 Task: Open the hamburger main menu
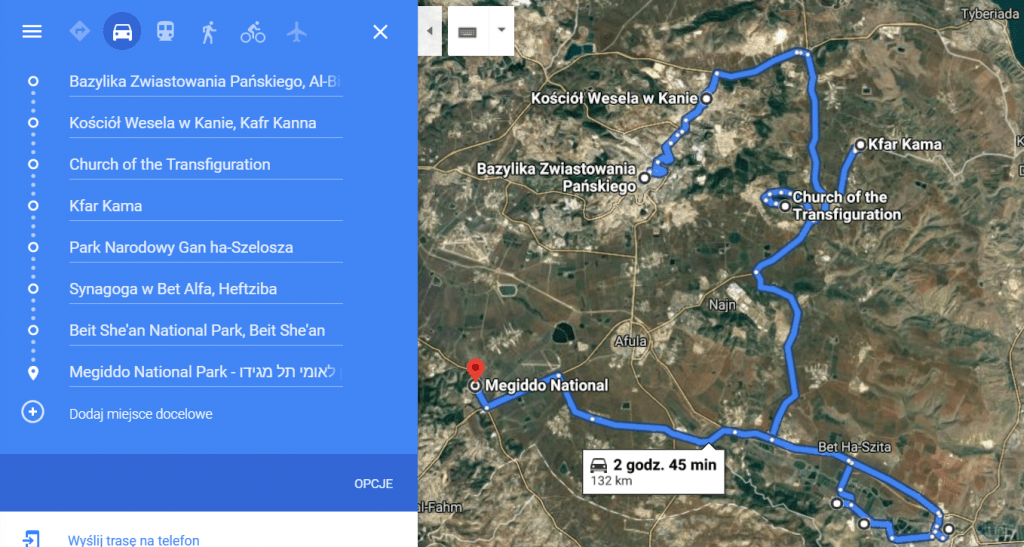(32, 32)
